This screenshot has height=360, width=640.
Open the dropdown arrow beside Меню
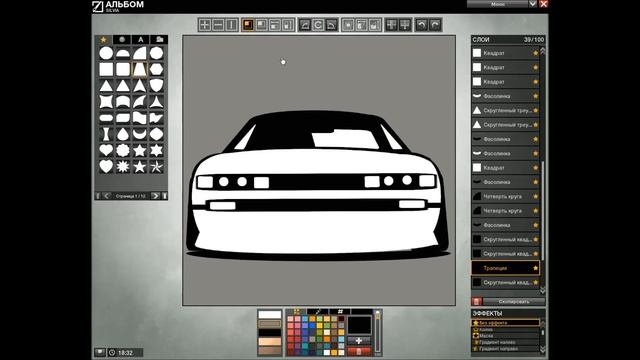coord(533,4)
